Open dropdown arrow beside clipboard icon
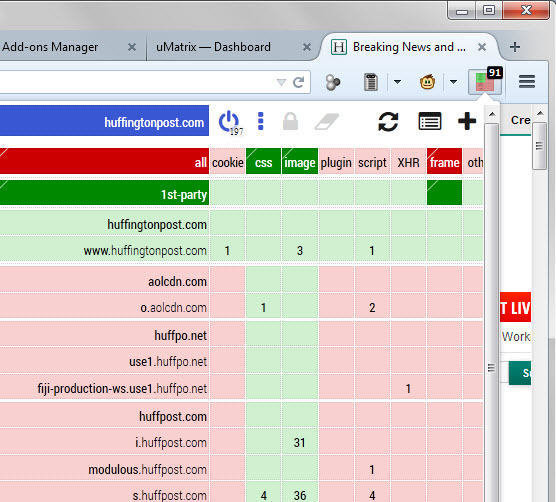The height and width of the screenshot is (502, 556). [x=397, y=82]
